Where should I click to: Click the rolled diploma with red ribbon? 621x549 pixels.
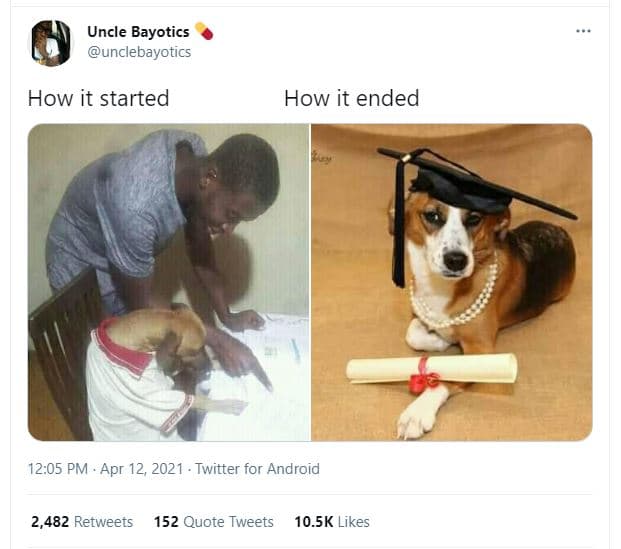[x=432, y=370]
